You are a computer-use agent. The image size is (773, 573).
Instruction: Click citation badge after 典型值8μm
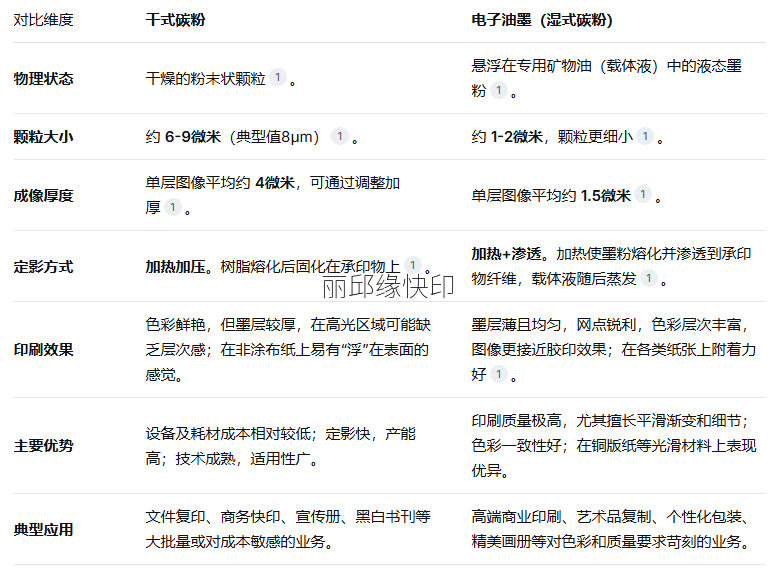tap(340, 136)
